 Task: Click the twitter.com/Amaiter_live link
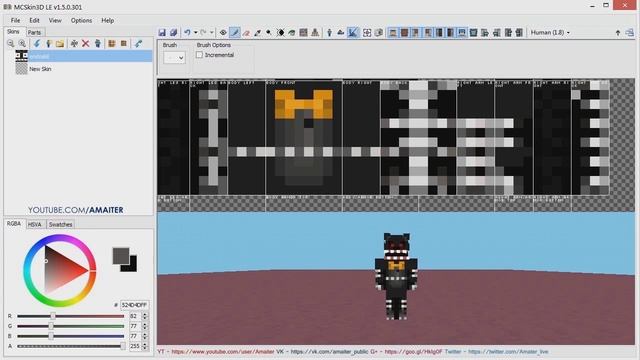508,351
